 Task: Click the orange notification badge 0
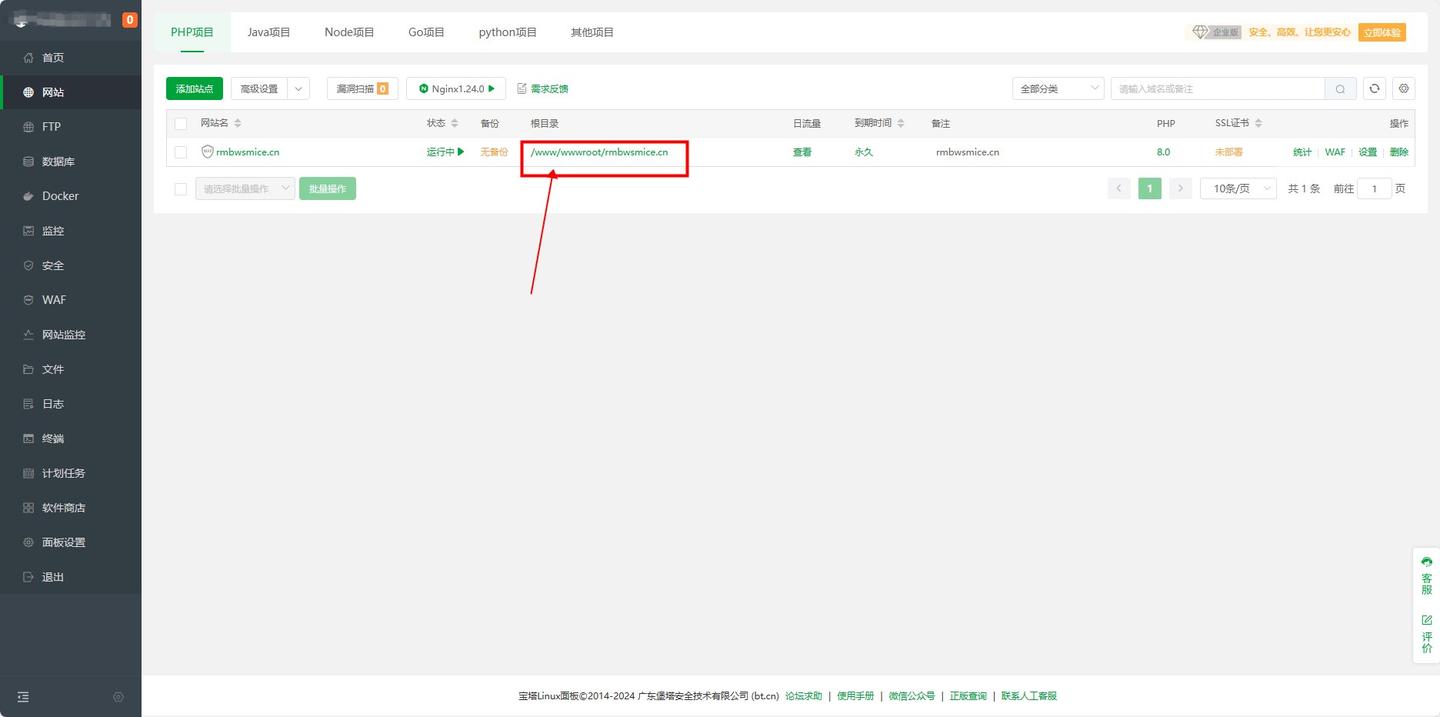(x=130, y=20)
